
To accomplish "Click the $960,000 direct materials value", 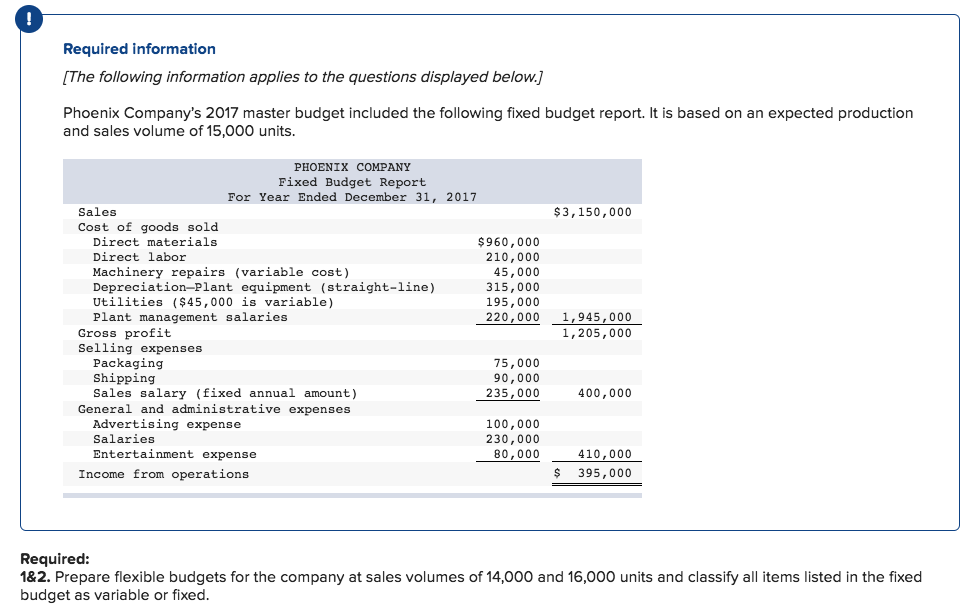I will (509, 242).
